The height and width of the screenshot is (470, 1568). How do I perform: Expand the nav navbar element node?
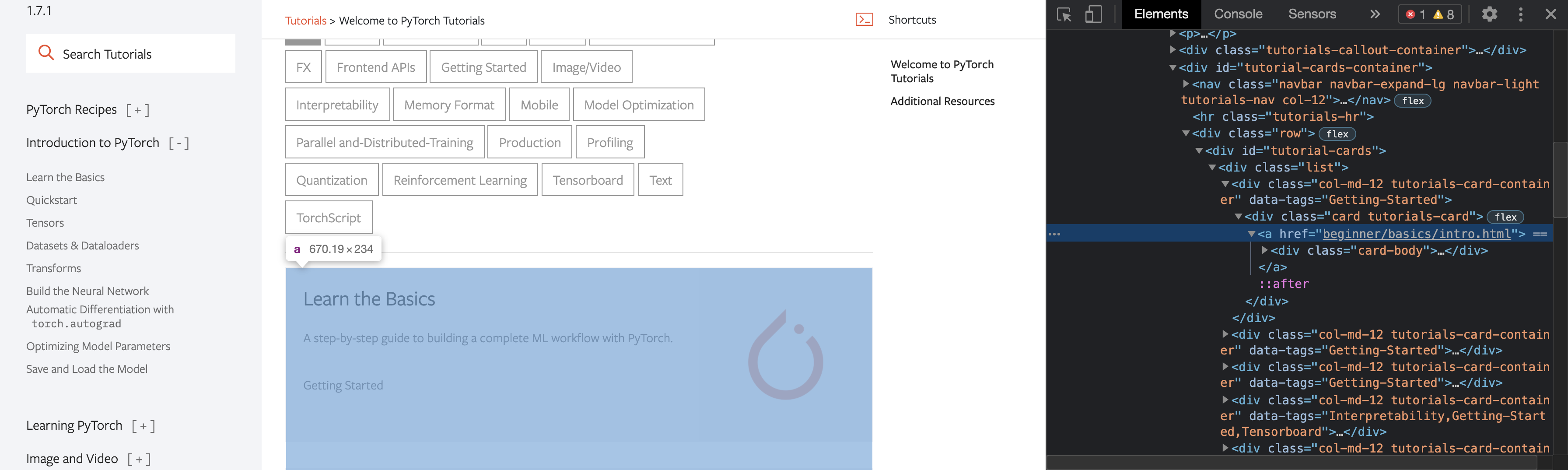point(1186,84)
